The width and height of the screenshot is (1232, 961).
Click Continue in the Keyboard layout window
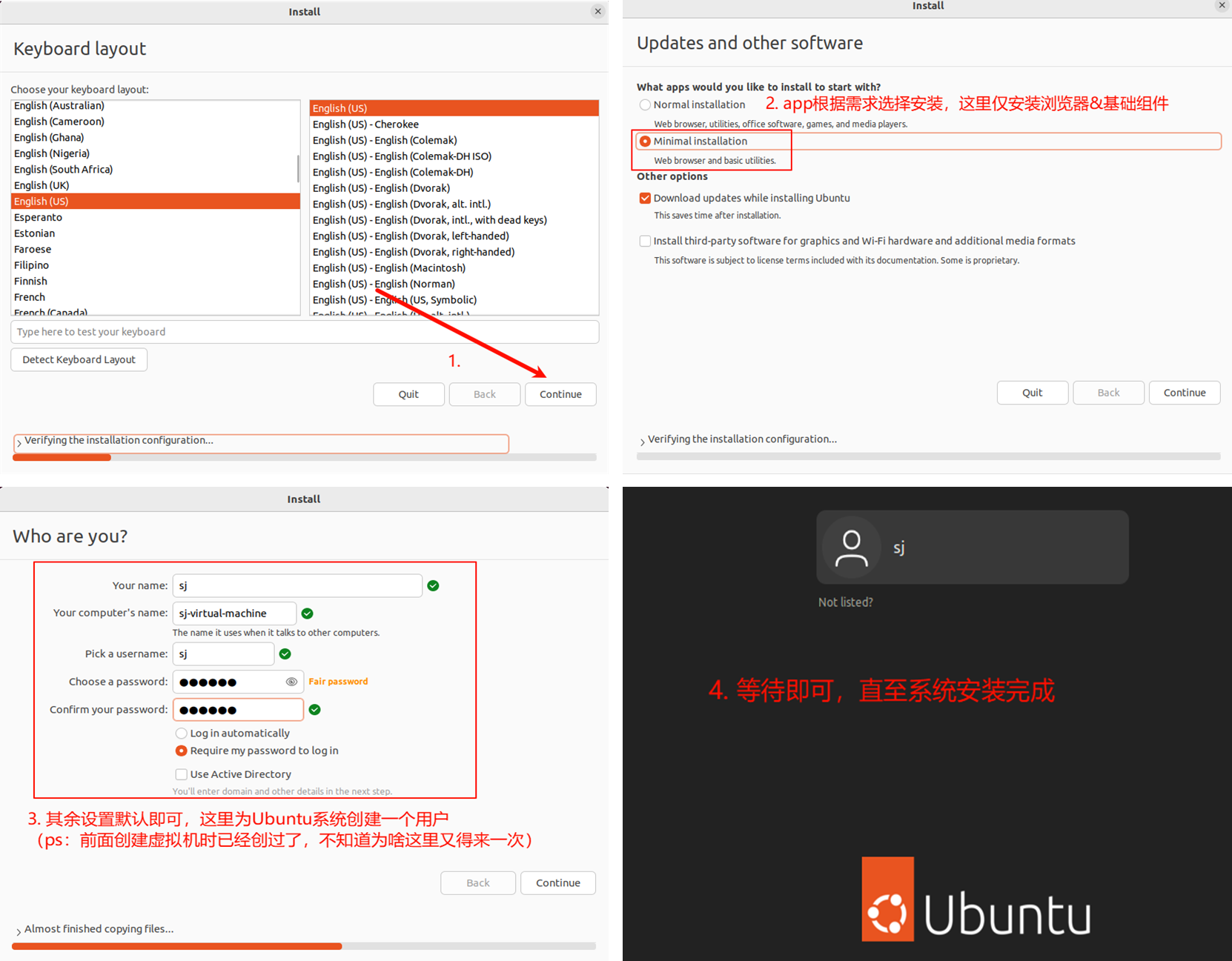pyautogui.click(x=560, y=394)
